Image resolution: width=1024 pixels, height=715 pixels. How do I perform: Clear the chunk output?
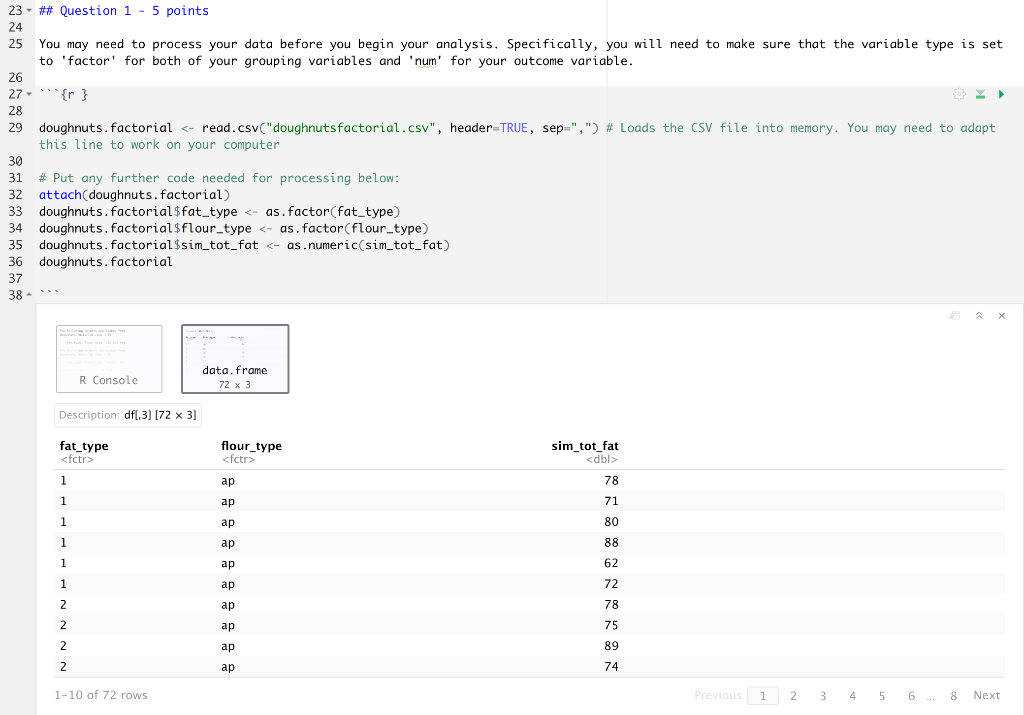click(x=1002, y=316)
